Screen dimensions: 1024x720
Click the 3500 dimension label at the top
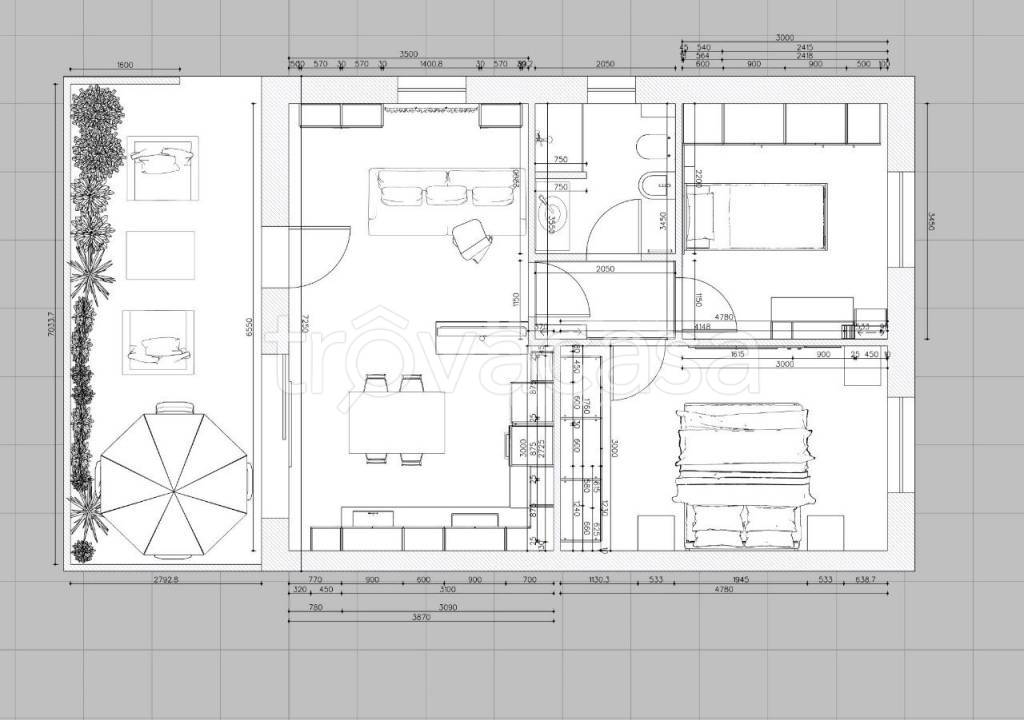[x=408, y=54]
